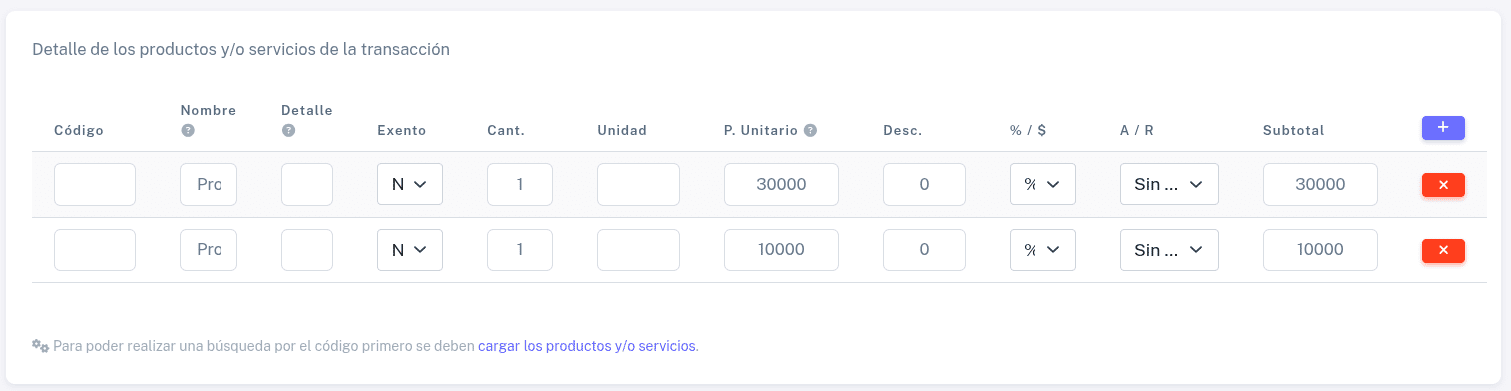This screenshot has width=1511, height=391.
Task: Click the 'Unidad' column header
Action: coord(622,130)
